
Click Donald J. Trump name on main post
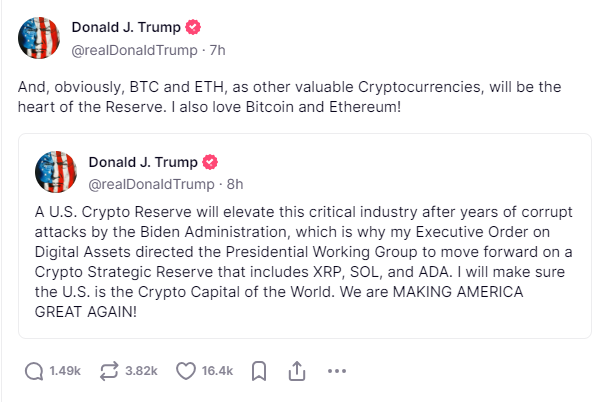click(x=126, y=28)
